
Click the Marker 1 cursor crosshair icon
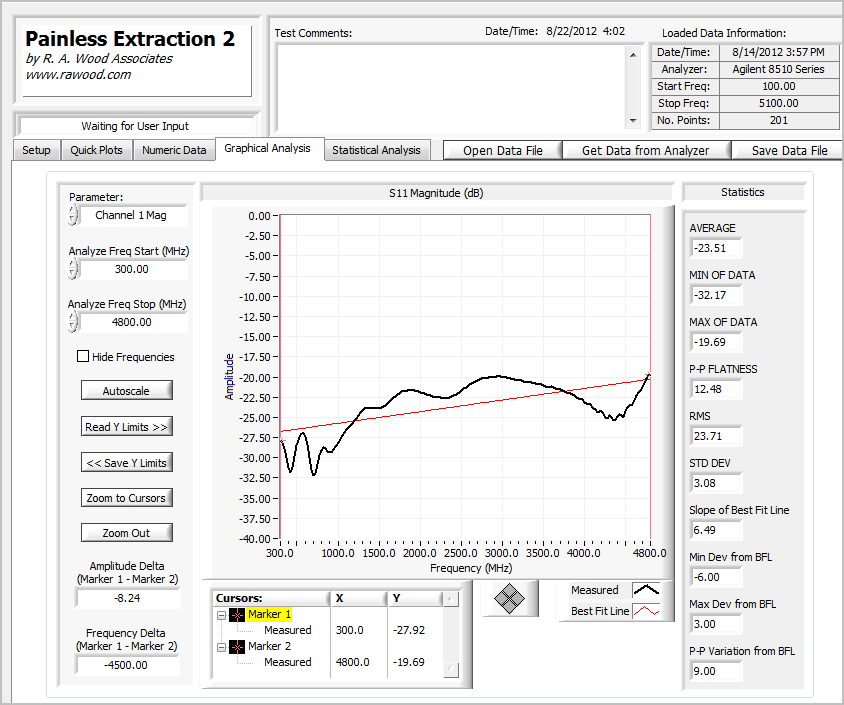pos(237,615)
